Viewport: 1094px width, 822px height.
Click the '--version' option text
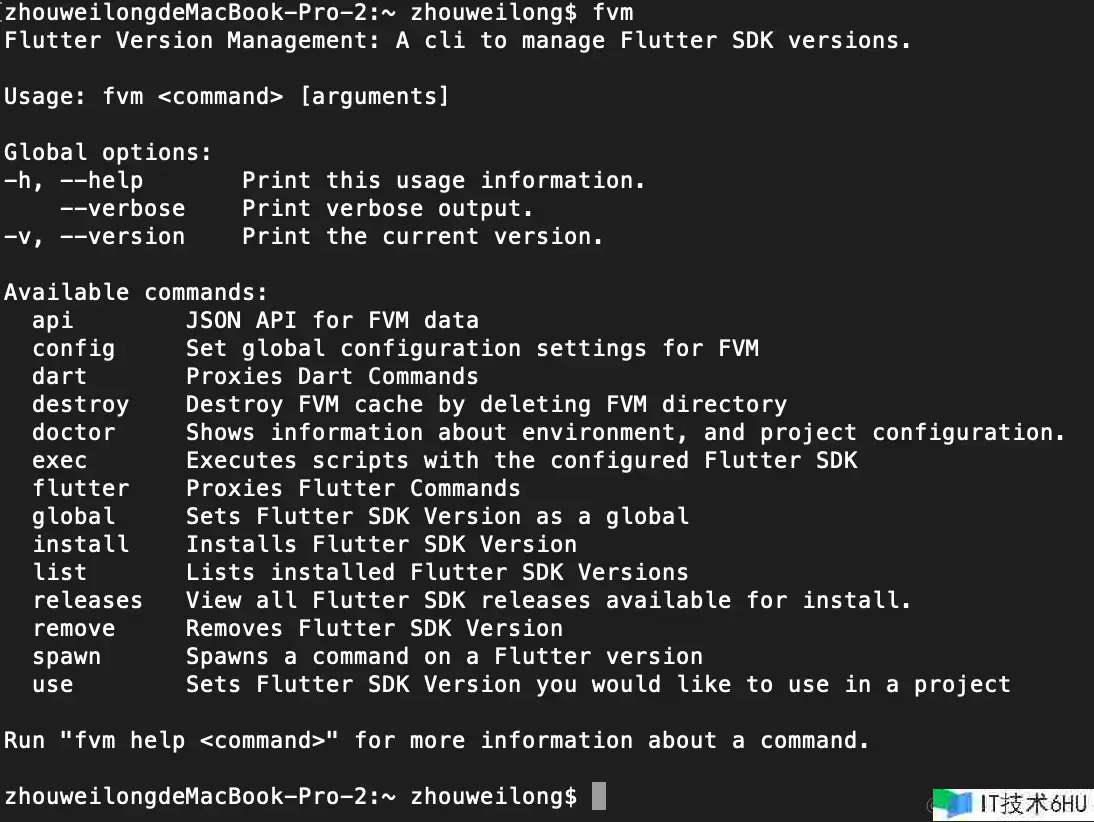pyautogui.click(x=123, y=236)
